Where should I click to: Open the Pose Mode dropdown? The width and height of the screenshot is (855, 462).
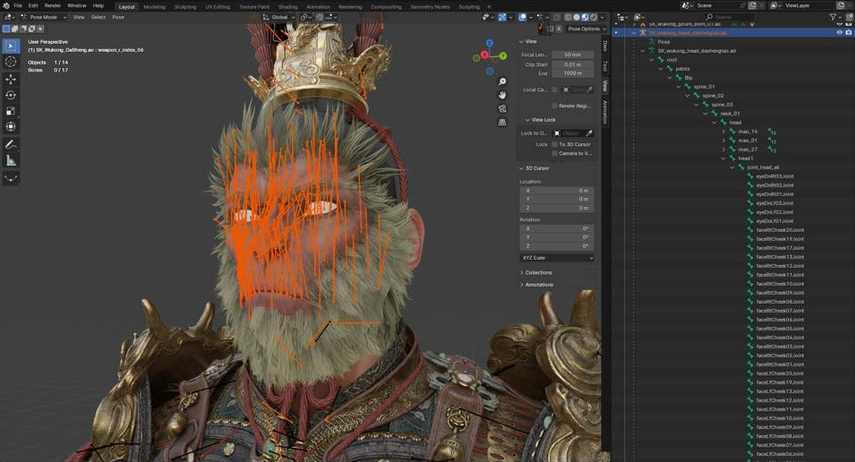(44, 17)
